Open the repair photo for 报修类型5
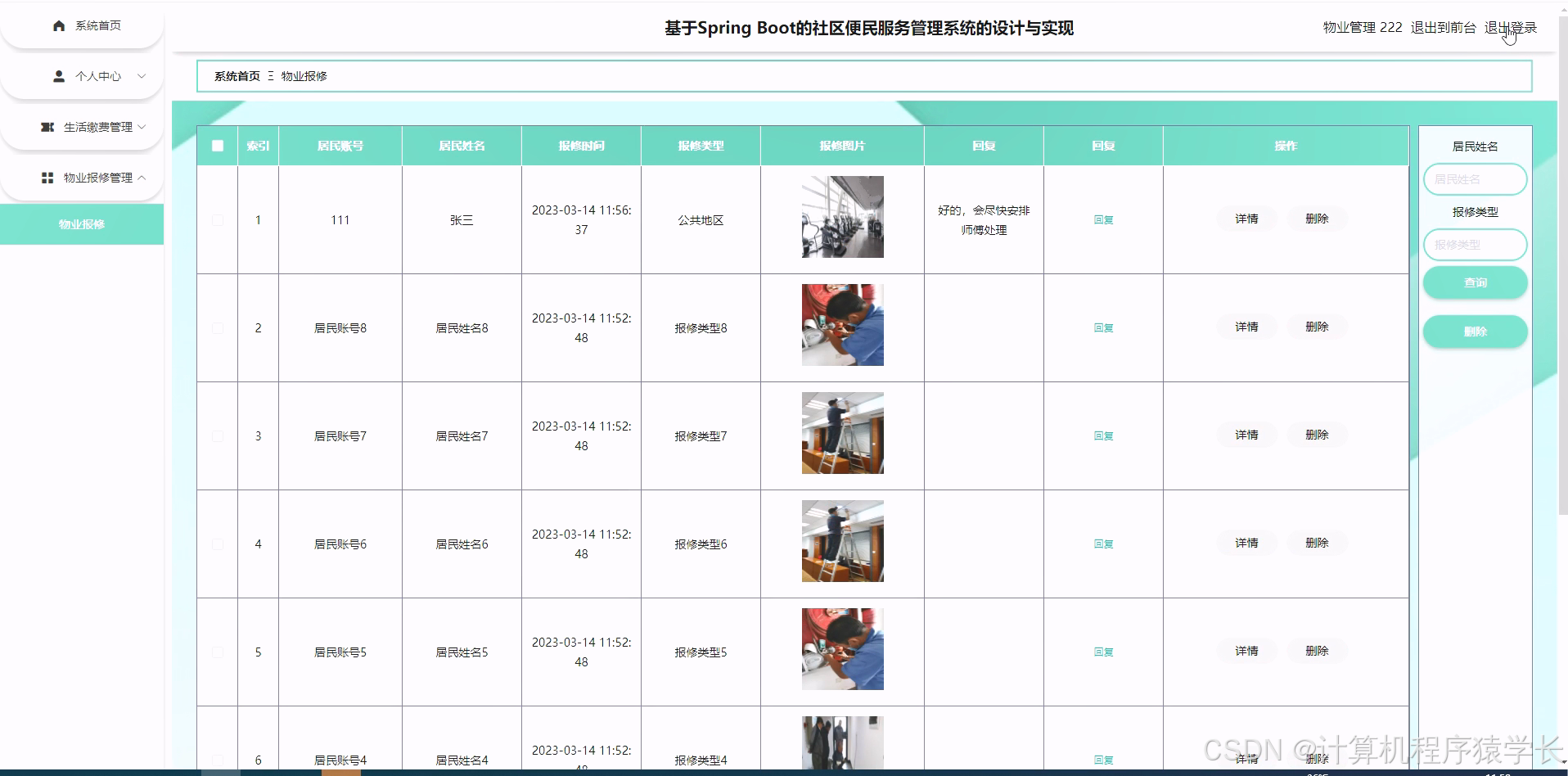The image size is (1568, 776). [842, 649]
